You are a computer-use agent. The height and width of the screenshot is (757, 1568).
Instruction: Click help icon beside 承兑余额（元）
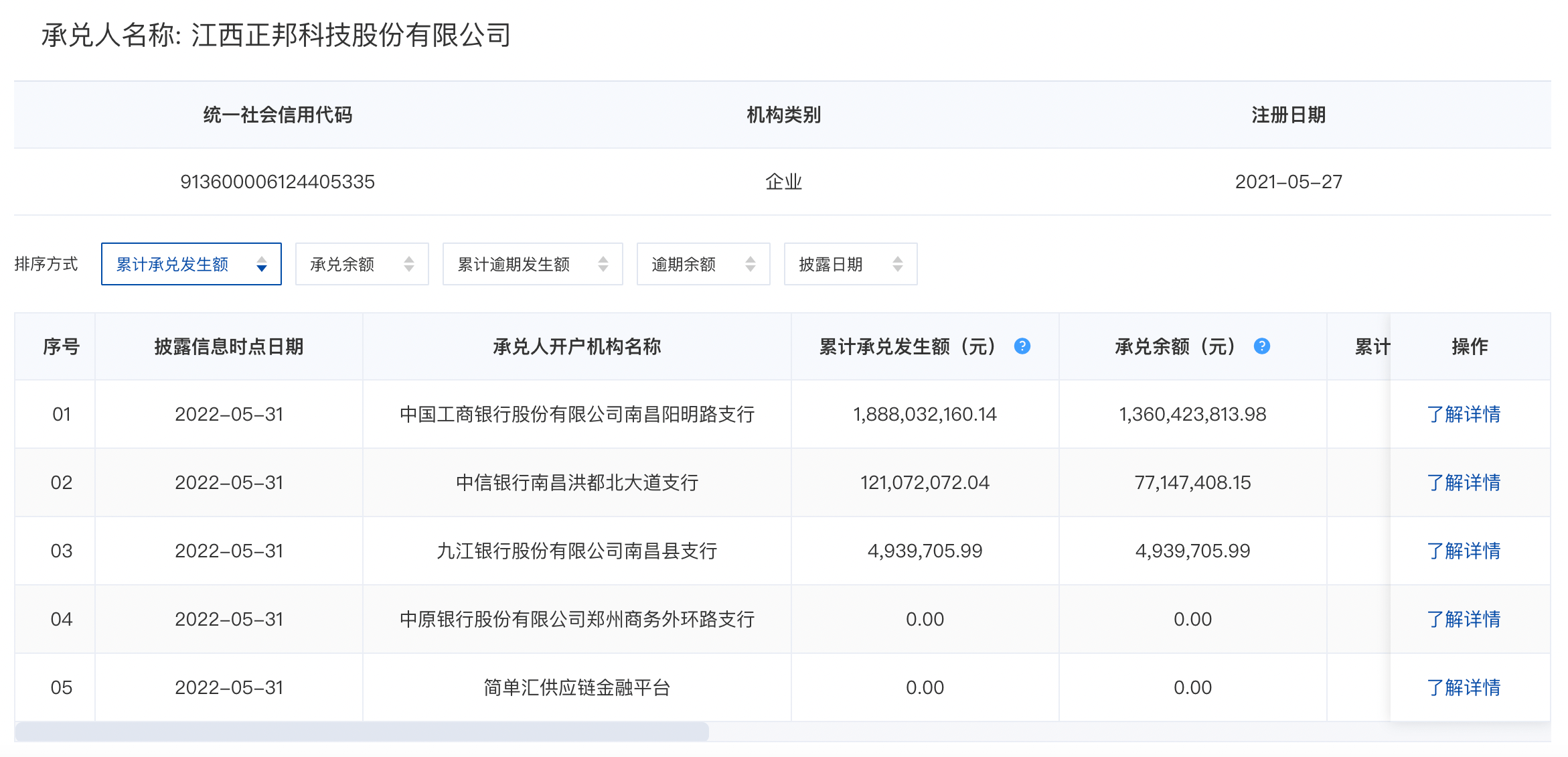(1261, 346)
